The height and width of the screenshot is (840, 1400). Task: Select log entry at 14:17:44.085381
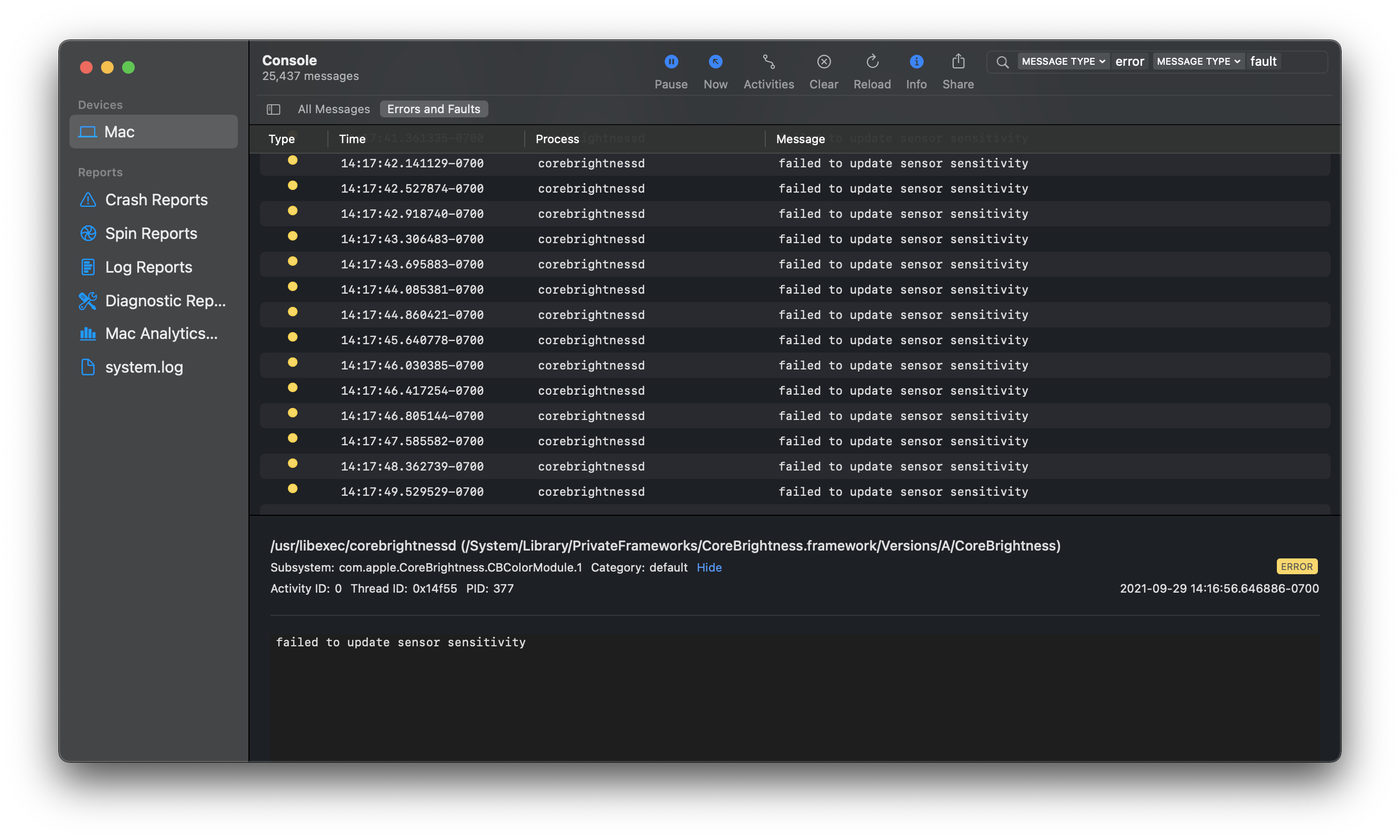(x=412, y=290)
